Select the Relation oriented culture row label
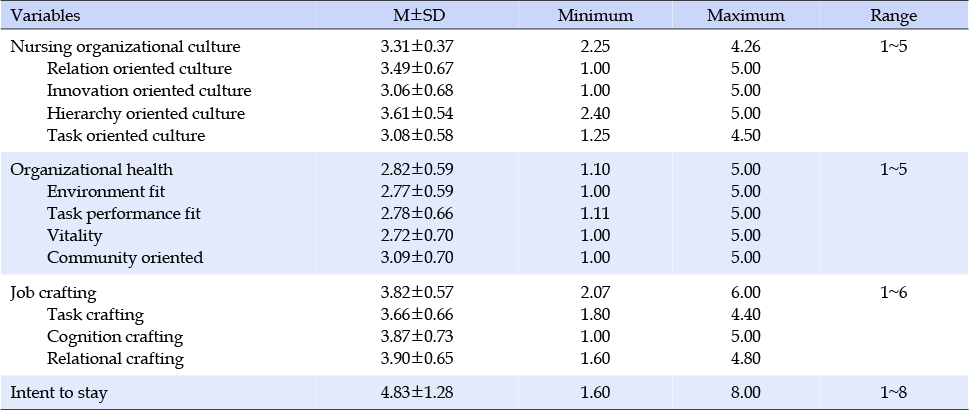Viewport: 969px width, 410px height. (x=139, y=69)
